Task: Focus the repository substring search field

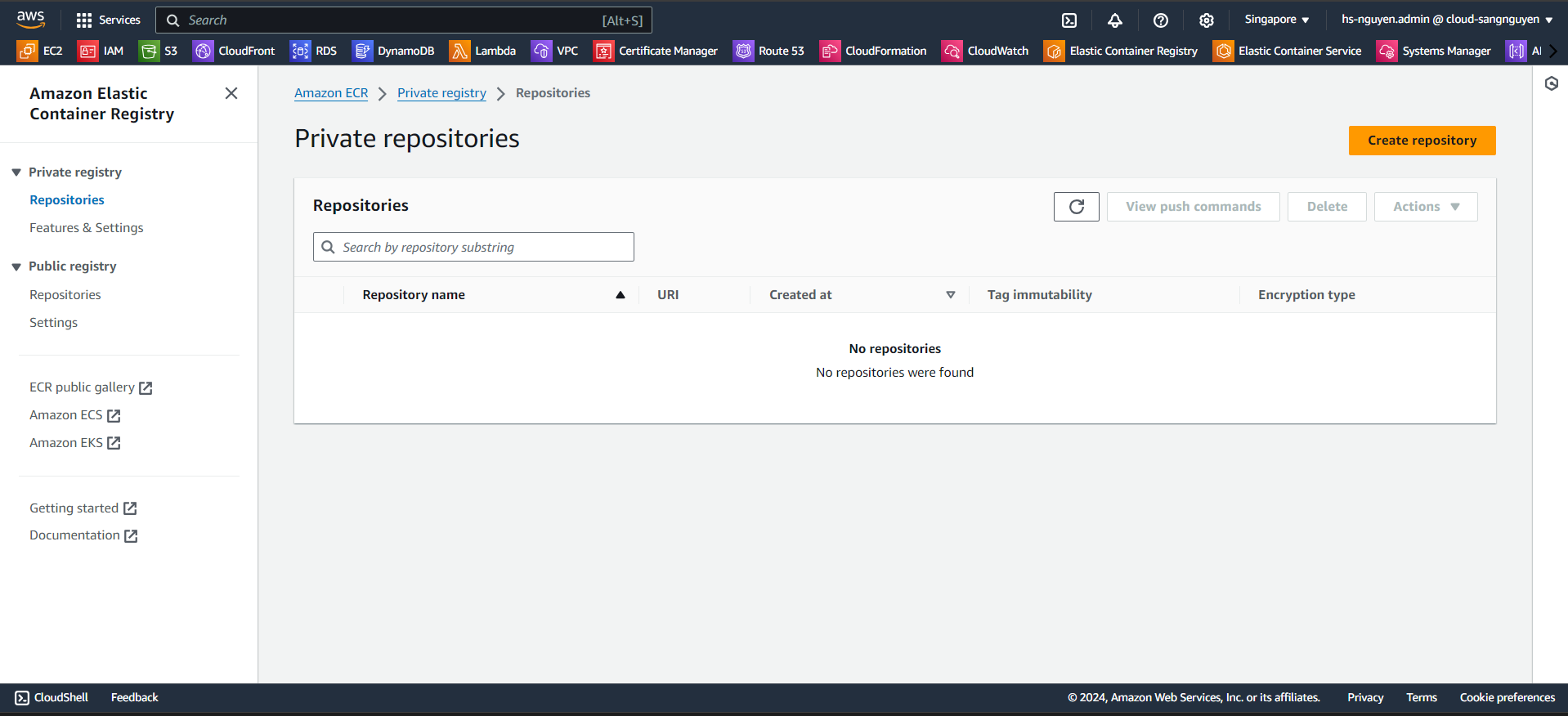Action: tap(482, 247)
